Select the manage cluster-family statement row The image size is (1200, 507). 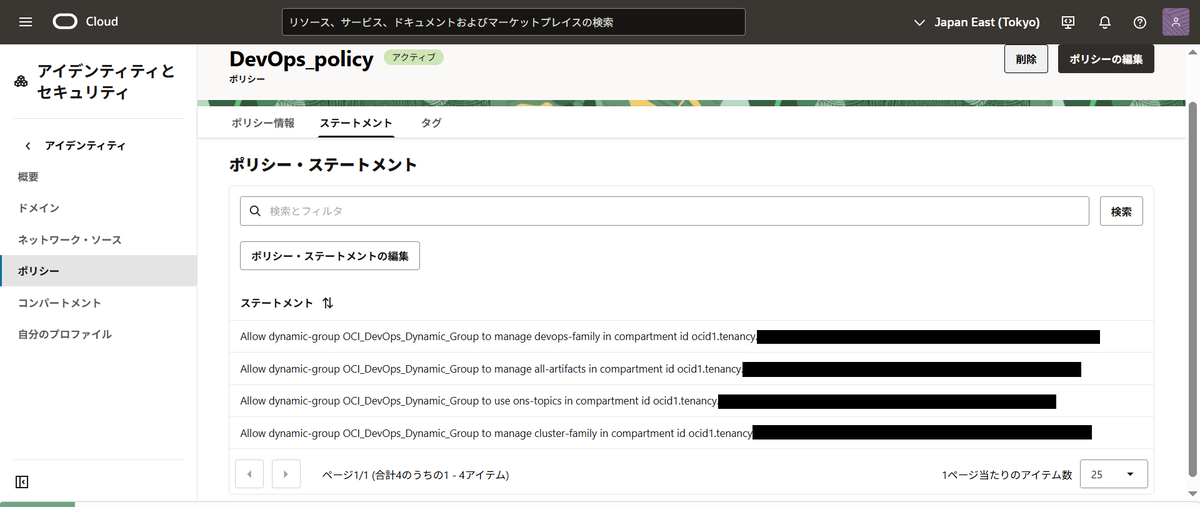pyautogui.click(x=691, y=433)
